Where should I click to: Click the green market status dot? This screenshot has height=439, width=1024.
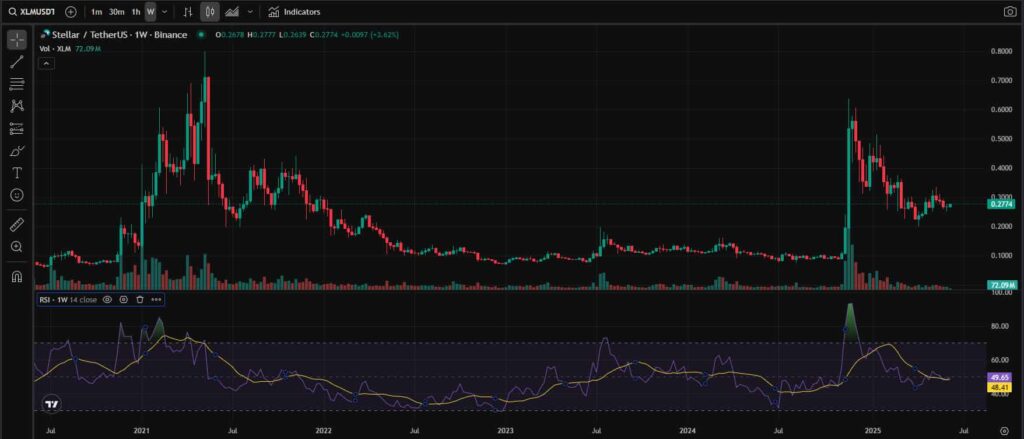[x=202, y=35]
